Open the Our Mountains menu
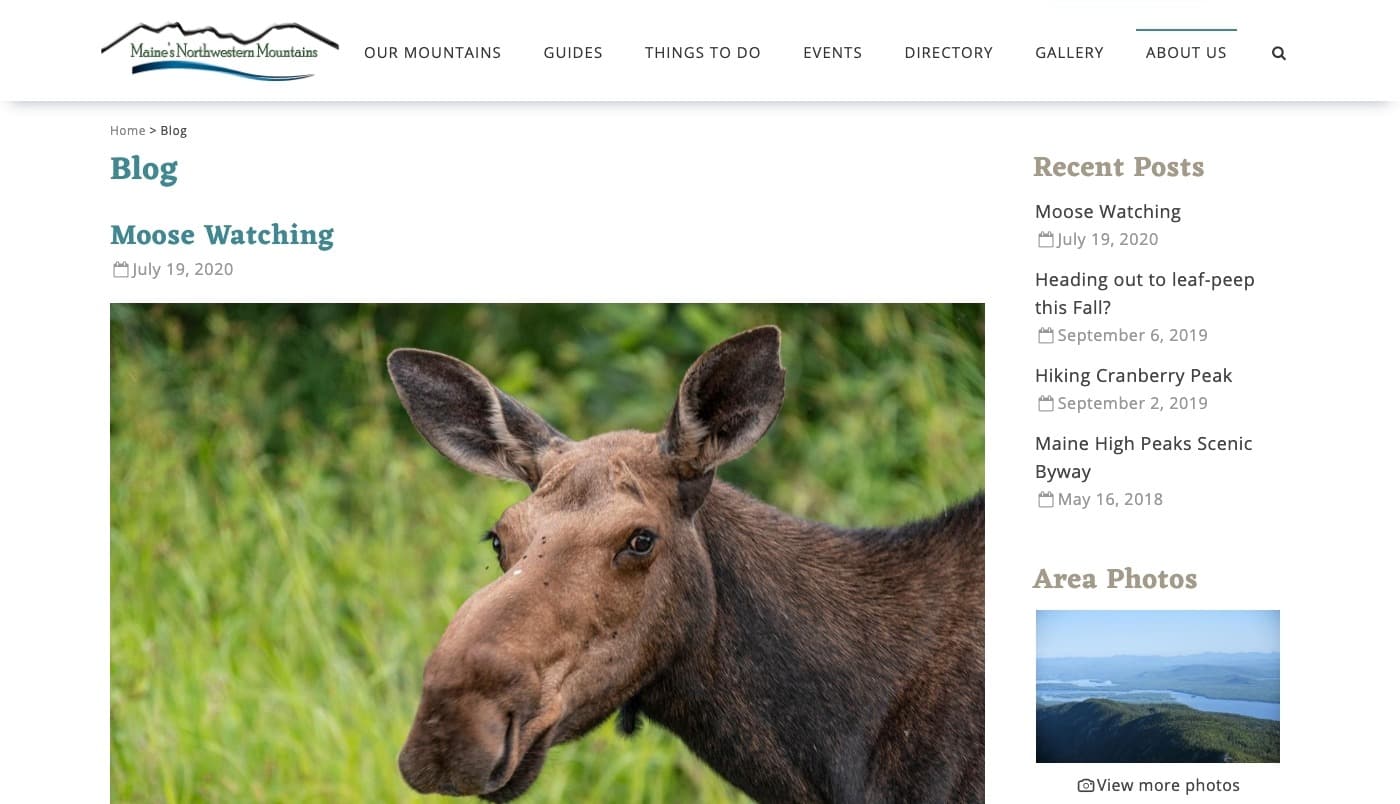1400x804 pixels. (432, 53)
